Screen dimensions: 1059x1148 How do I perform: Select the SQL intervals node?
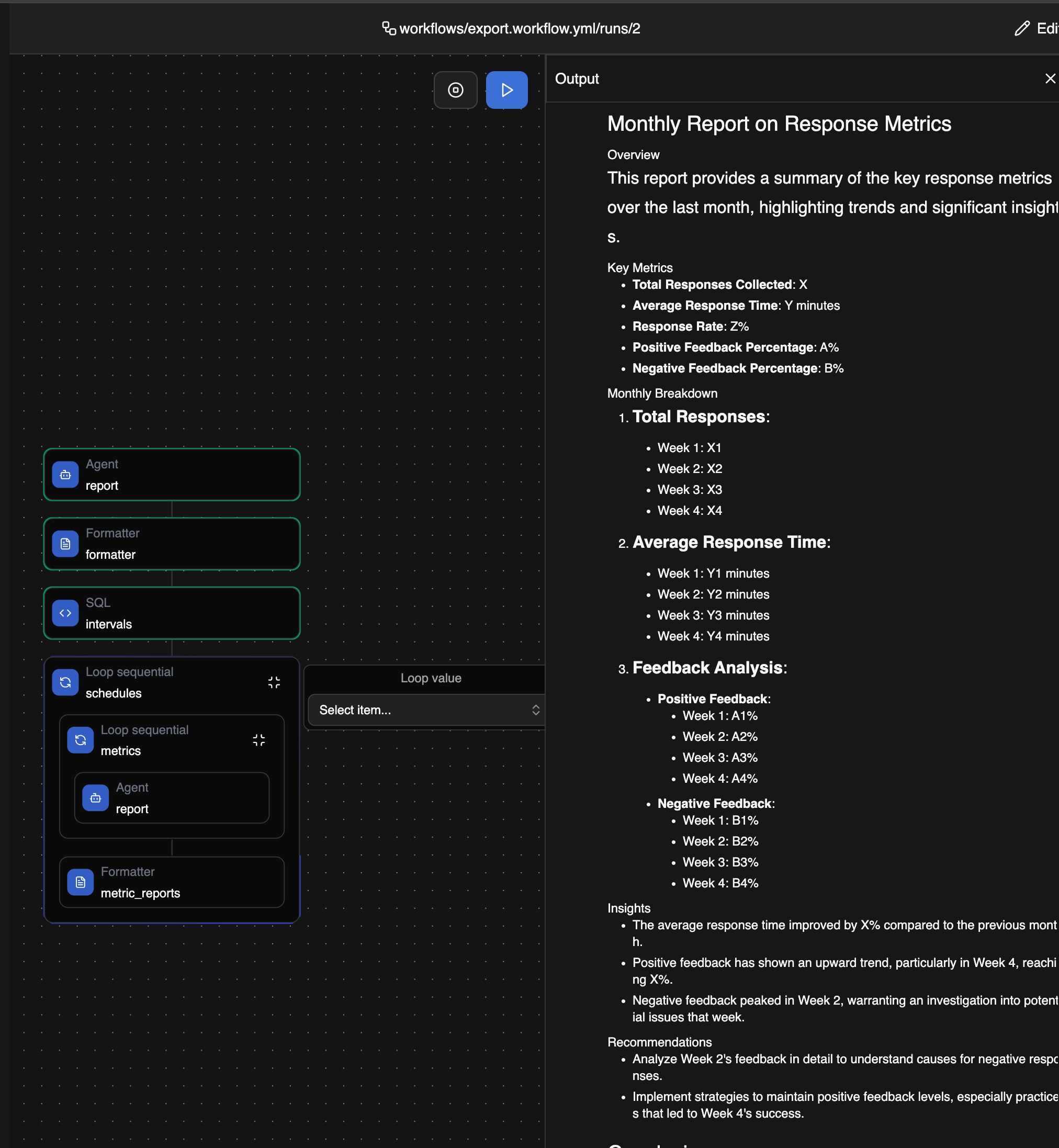[183, 613]
